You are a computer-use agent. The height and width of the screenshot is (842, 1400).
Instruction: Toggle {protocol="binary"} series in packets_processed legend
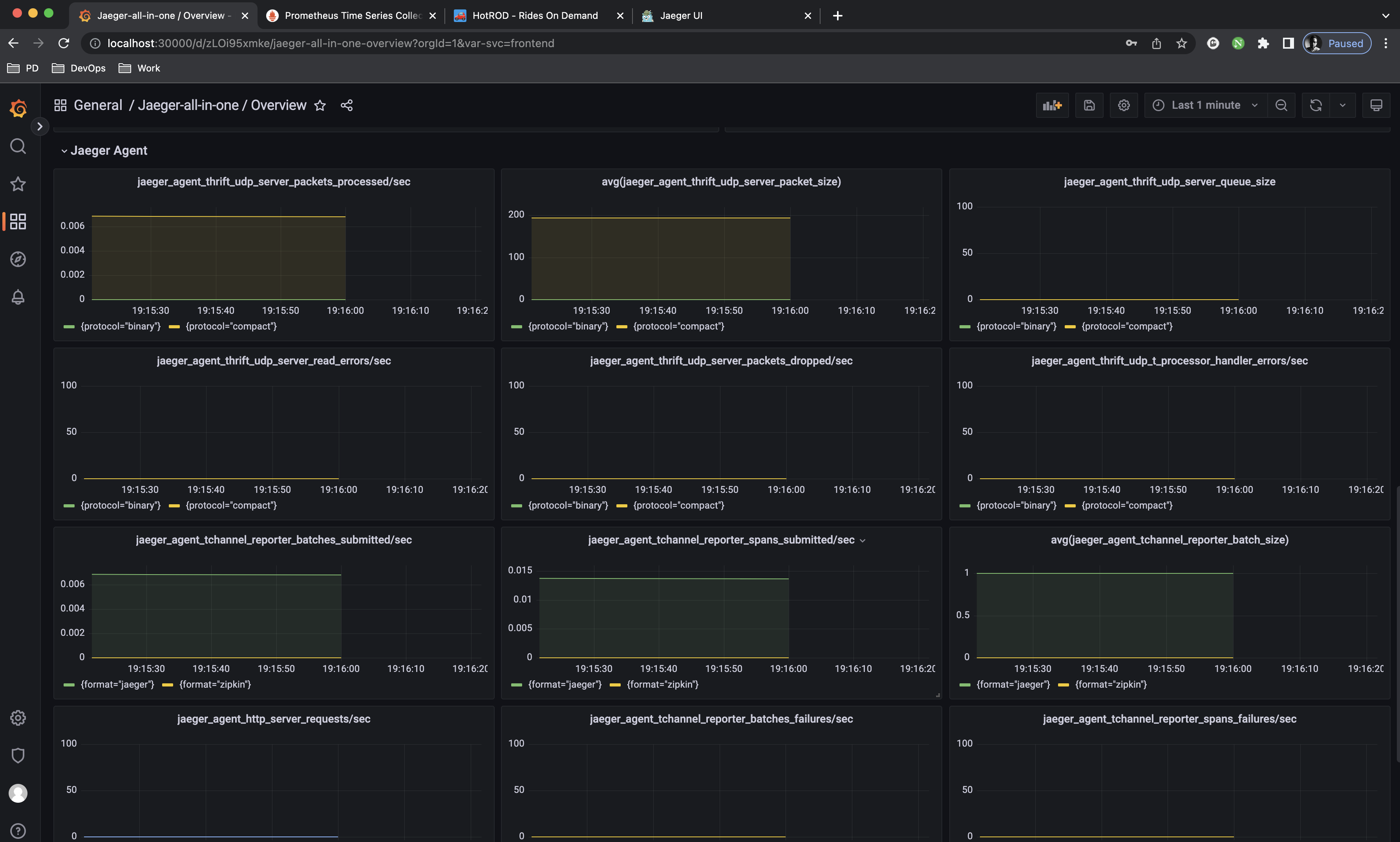tap(120, 326)
